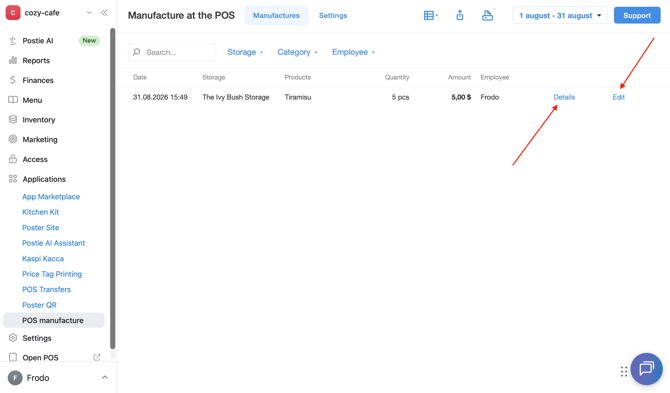Click the sidebar vertical scrollbar

tap(112, 188)
